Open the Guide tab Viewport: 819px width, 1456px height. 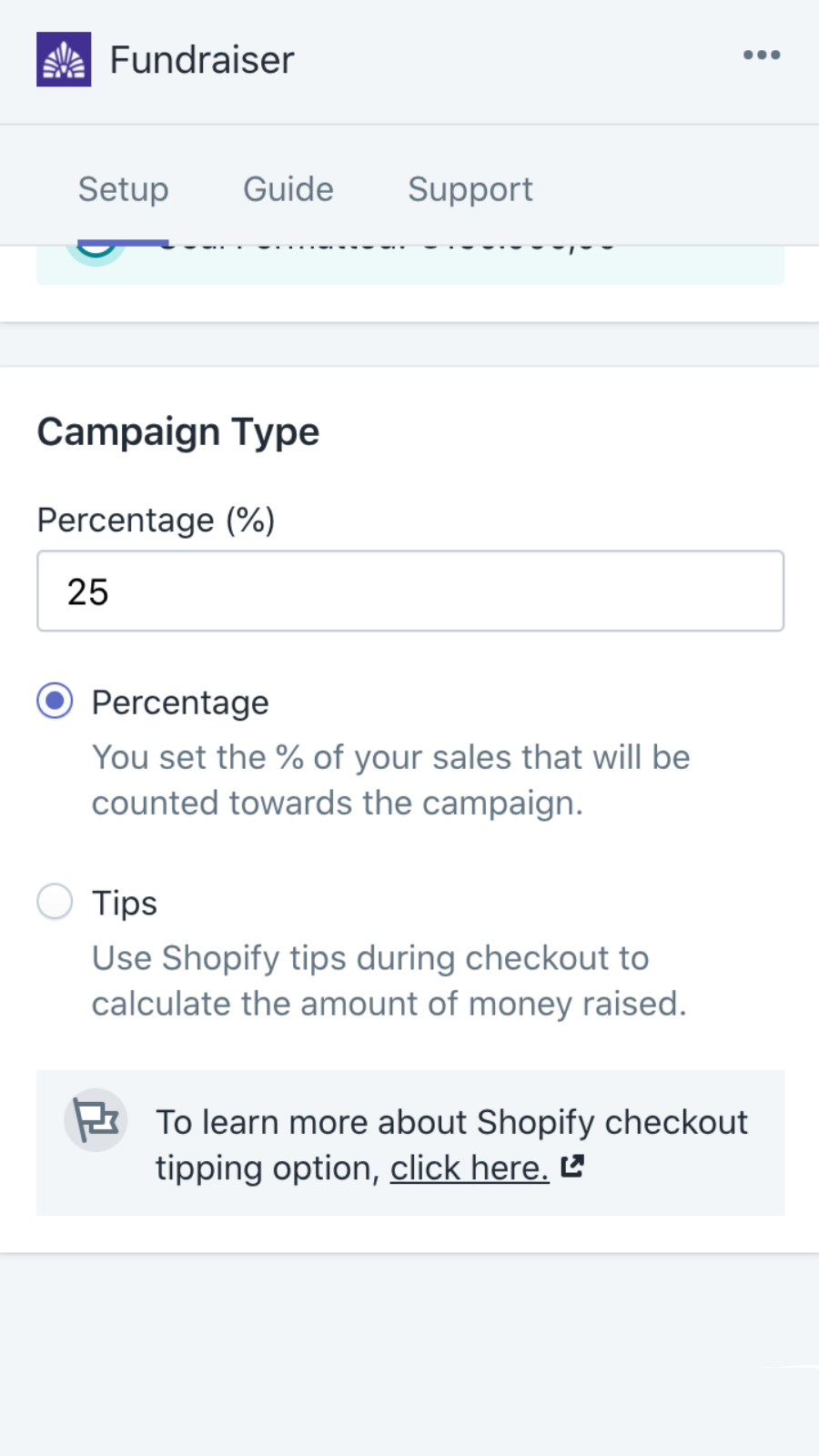point(288,189)
